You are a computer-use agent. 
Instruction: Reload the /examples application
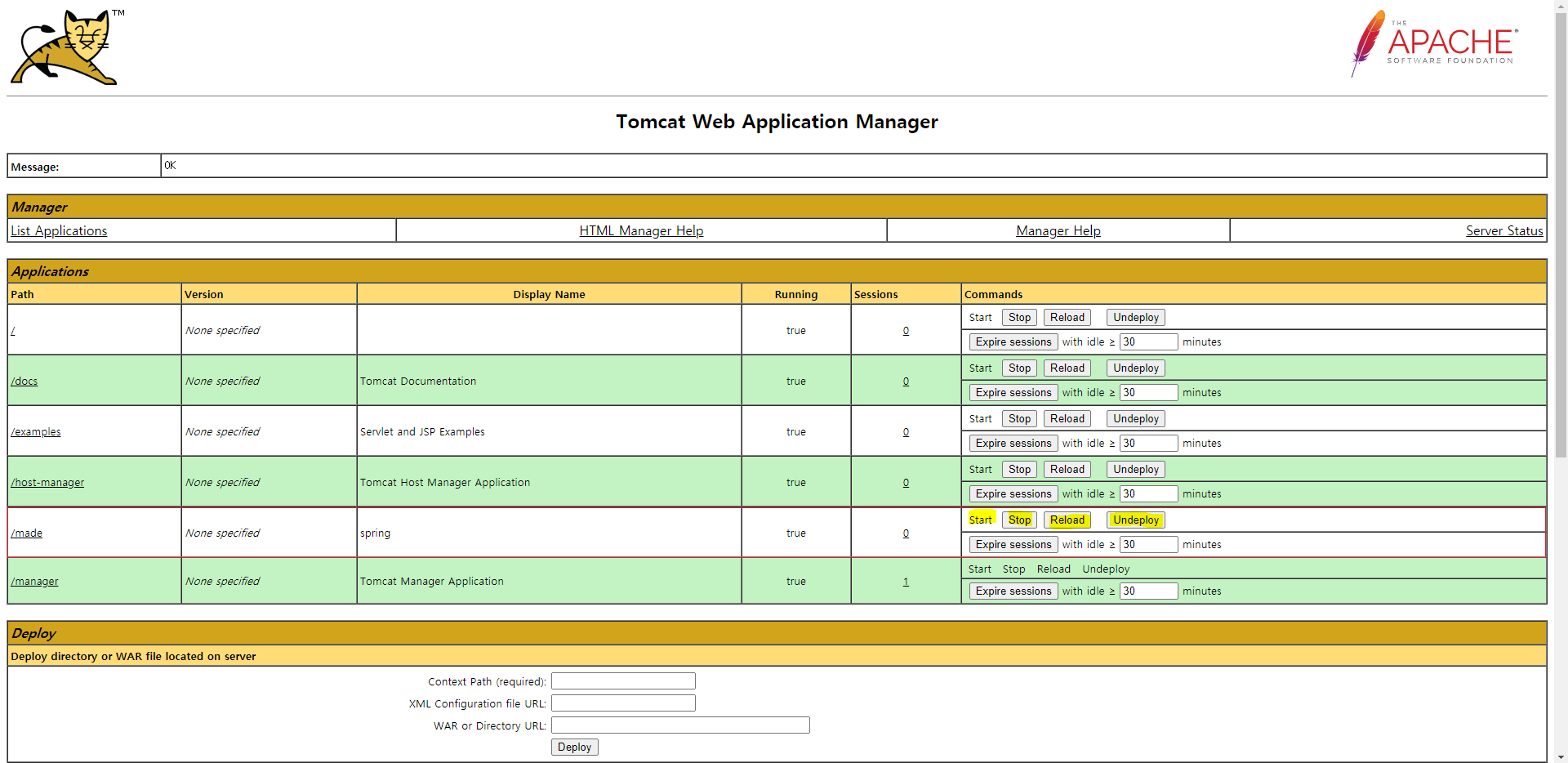1067,419
